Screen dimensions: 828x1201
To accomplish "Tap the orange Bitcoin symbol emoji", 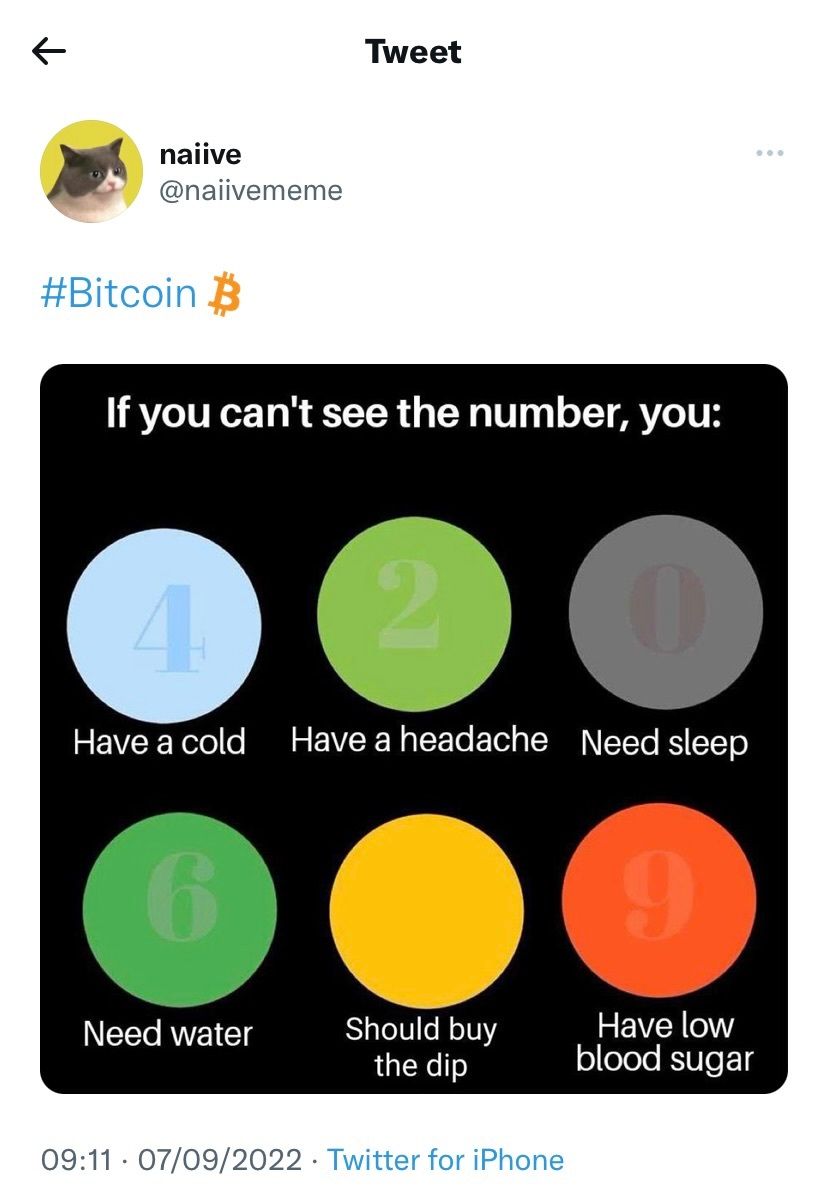I will [x=224, y=295].
